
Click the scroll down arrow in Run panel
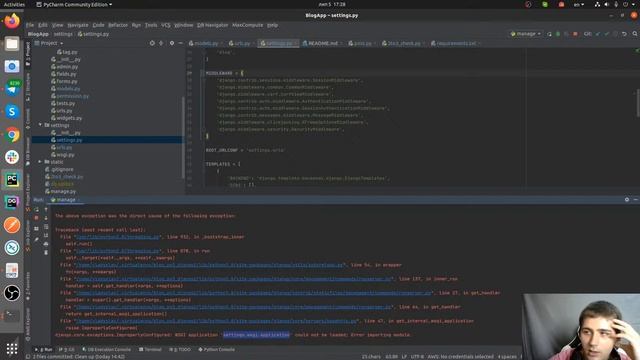46,218
